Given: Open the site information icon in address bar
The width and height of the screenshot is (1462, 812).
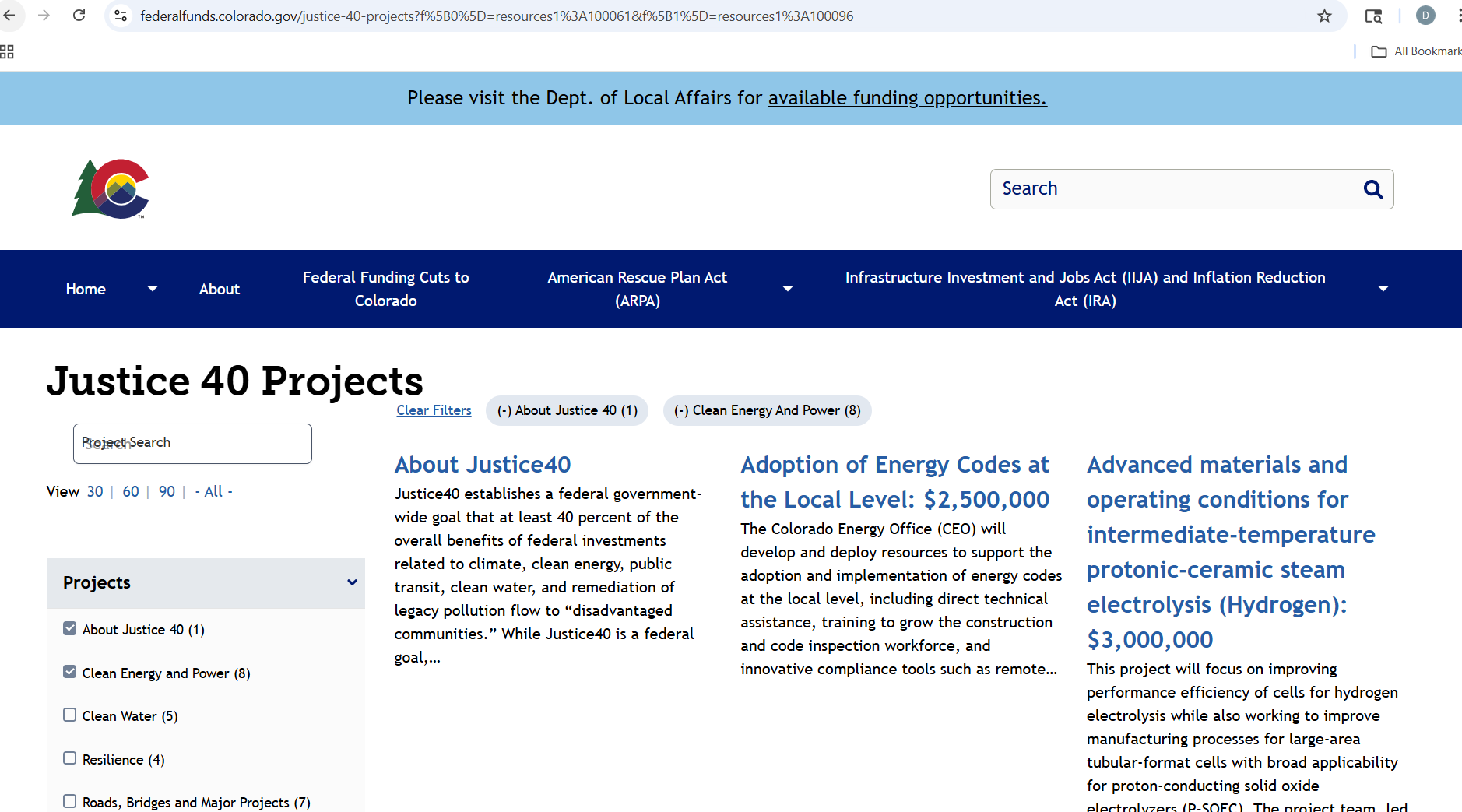Looking at the screenshot, I should [x=121, y=16].
